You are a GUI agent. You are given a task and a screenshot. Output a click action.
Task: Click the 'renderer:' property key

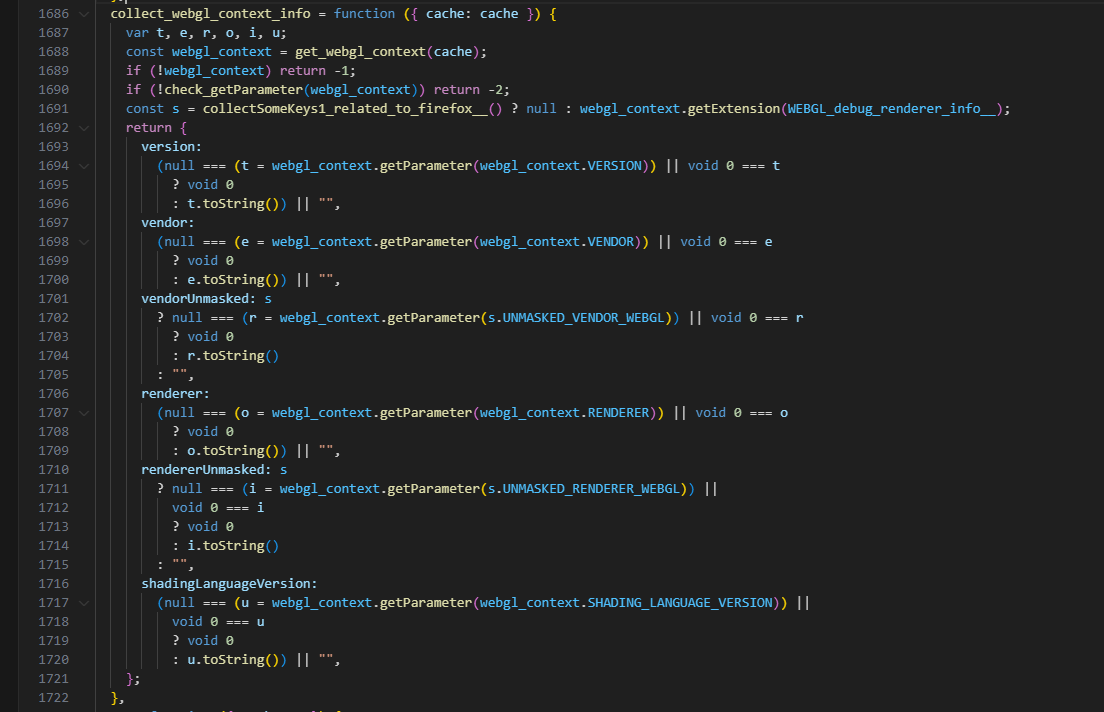(175, 394)
